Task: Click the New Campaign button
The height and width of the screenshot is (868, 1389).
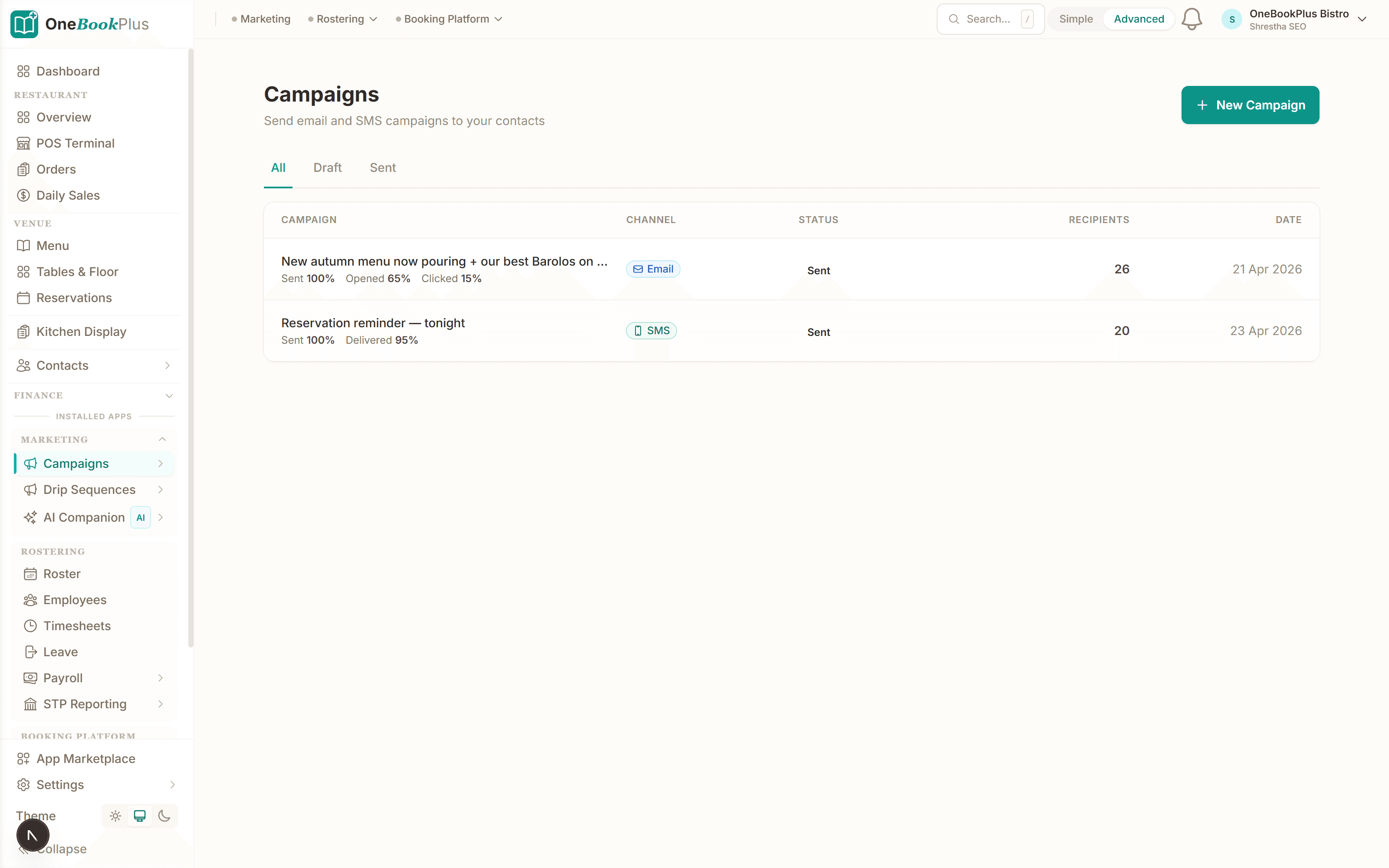Action: click(1250, 105)
